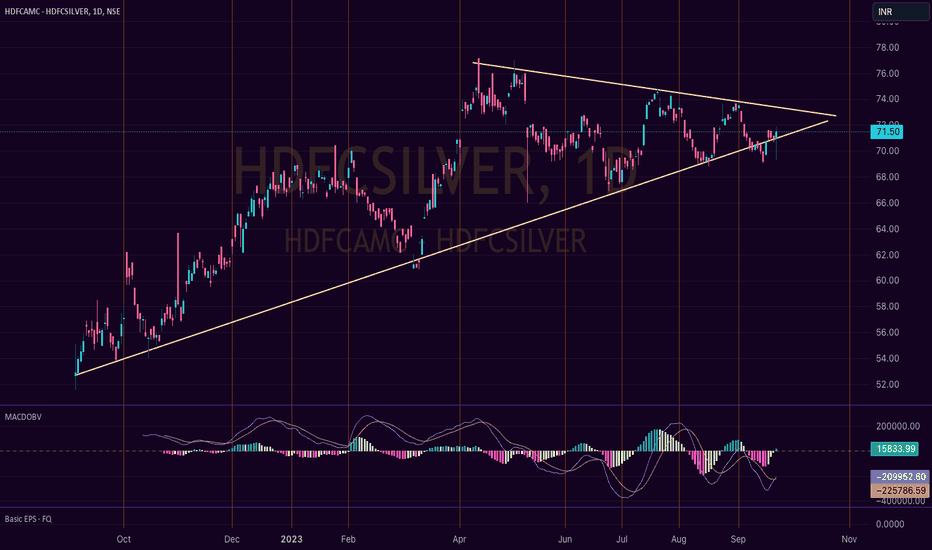Click the 52.00 price axis label
Screen dimensions: 932x550
click(x=887, y=385)
